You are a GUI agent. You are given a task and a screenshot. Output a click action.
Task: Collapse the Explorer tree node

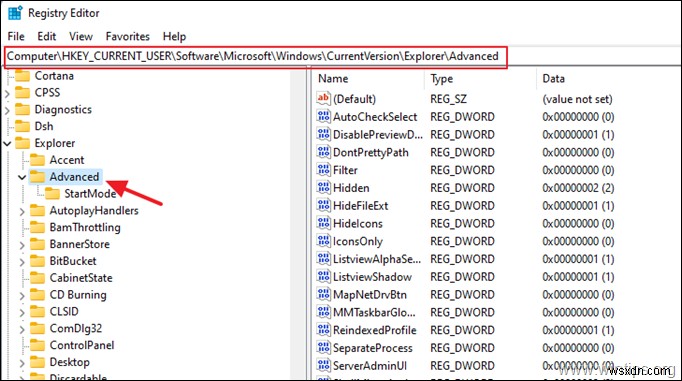[7, 143]
